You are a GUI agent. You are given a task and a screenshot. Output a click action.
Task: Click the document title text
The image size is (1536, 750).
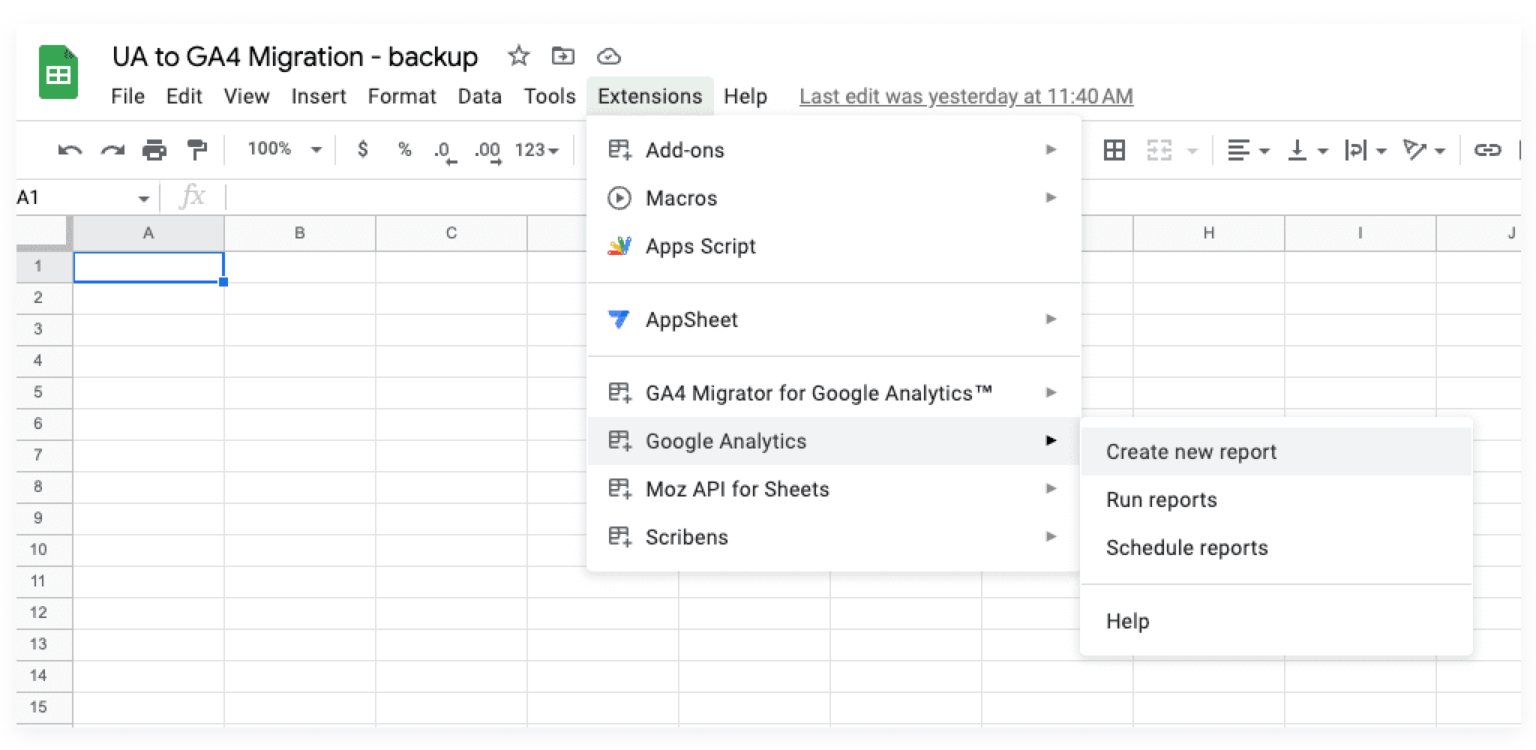coord(295,57)
